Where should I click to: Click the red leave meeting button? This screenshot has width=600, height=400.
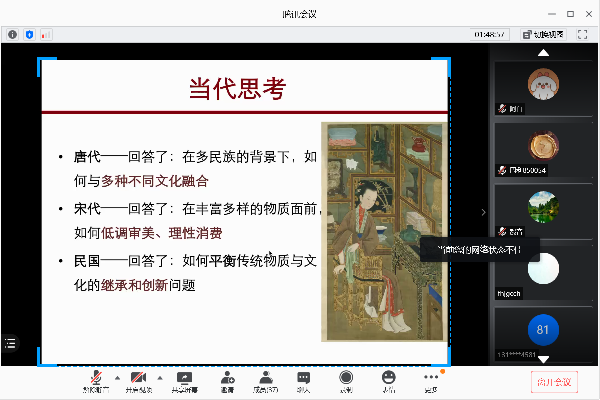(553, 382)
